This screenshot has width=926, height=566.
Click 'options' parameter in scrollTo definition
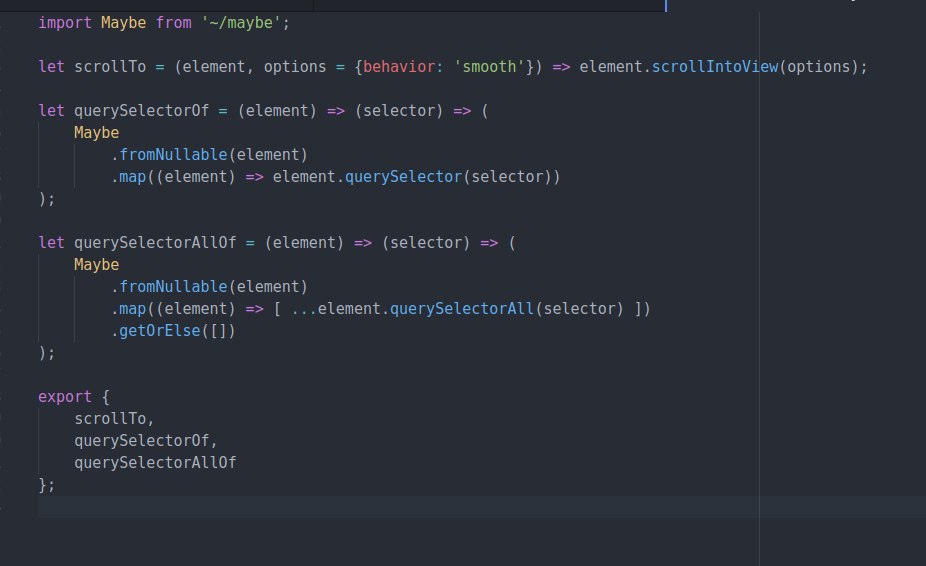point(295,67)
